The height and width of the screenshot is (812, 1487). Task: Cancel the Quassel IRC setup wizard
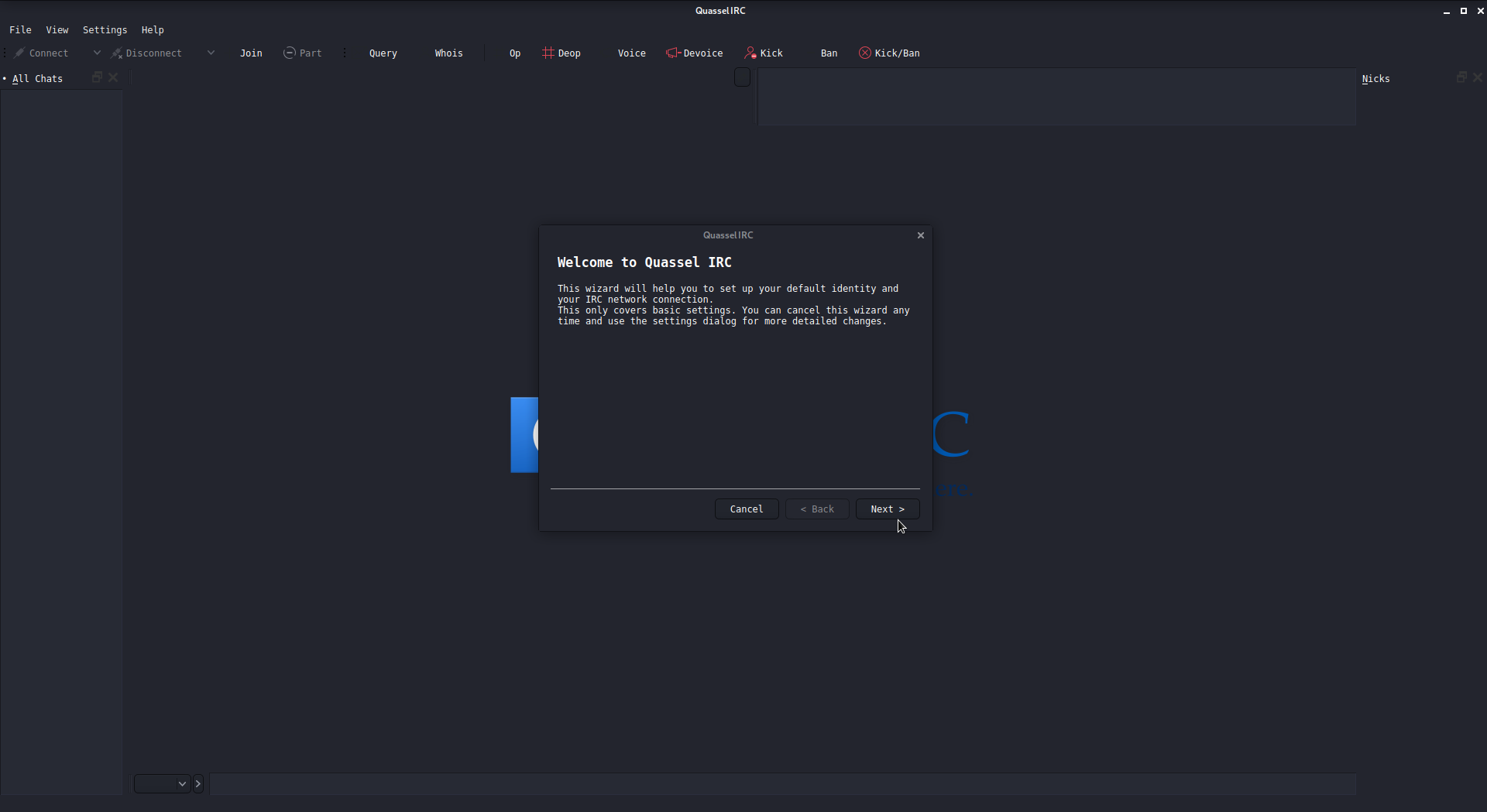pos(747,509)
